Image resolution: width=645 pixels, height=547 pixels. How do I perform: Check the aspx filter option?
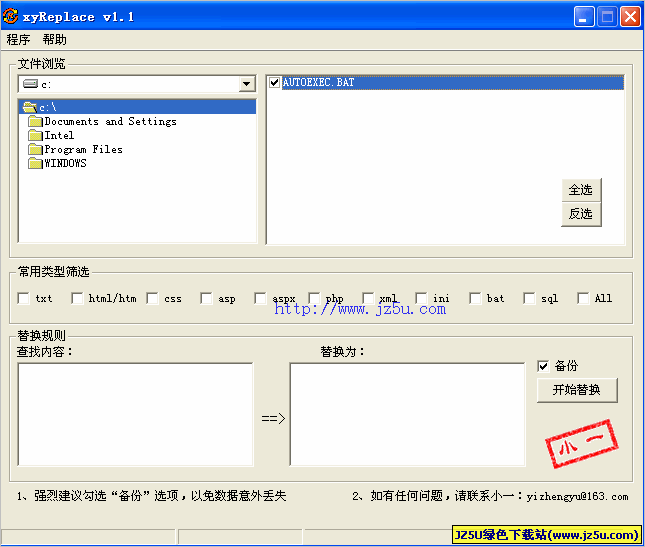(x=260, y=298)
